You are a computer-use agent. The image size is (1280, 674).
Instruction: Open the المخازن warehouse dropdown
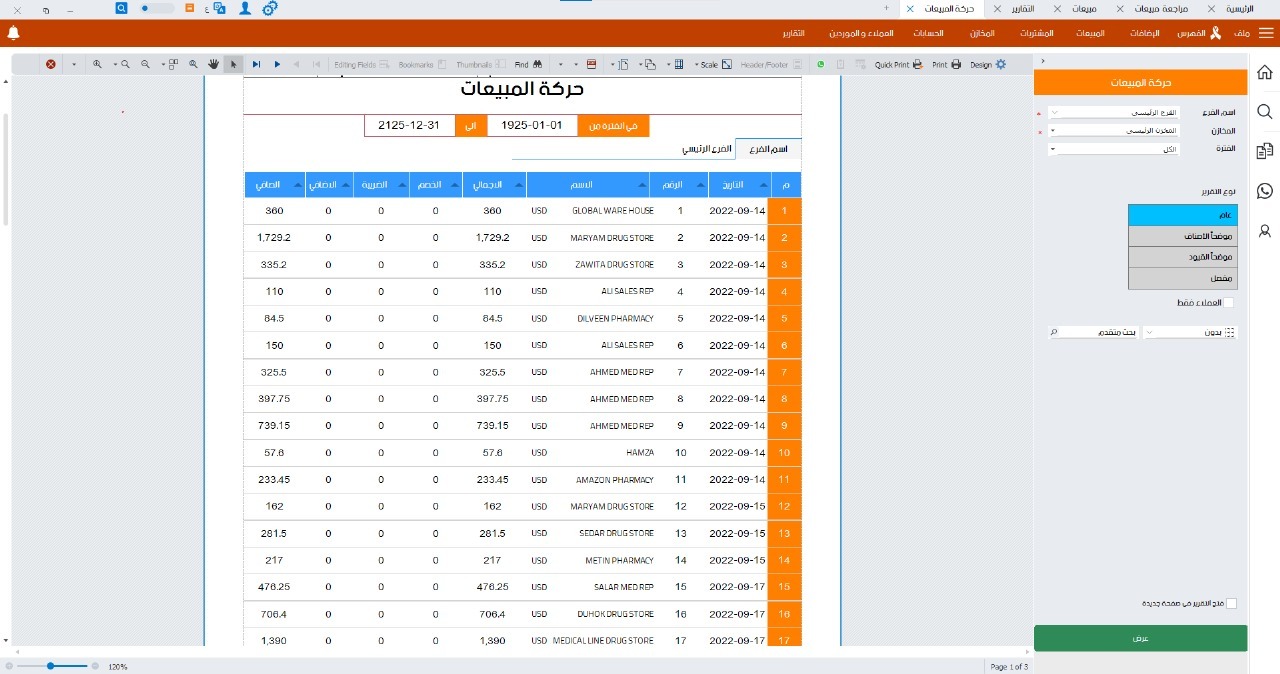(1114, 131)
